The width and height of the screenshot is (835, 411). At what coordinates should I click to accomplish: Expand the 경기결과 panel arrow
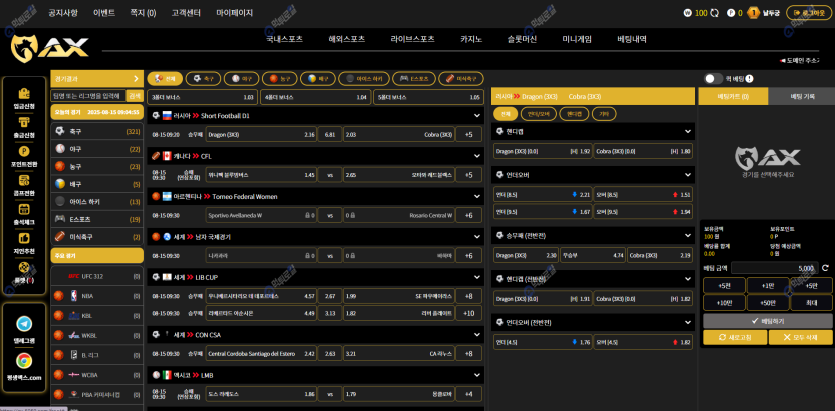pos(137,78)
